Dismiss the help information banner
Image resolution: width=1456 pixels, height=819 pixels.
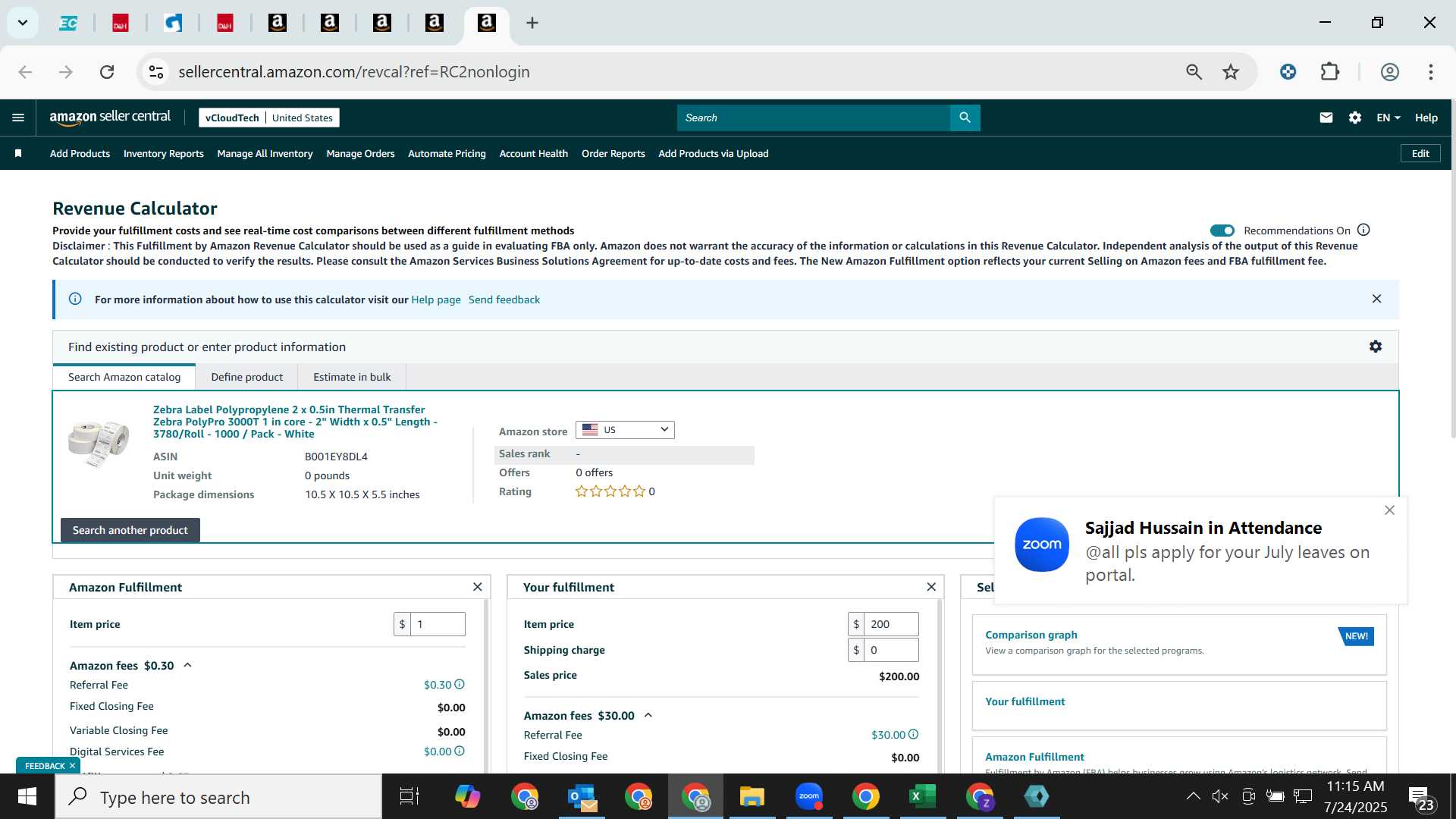tap(1376, 299)
